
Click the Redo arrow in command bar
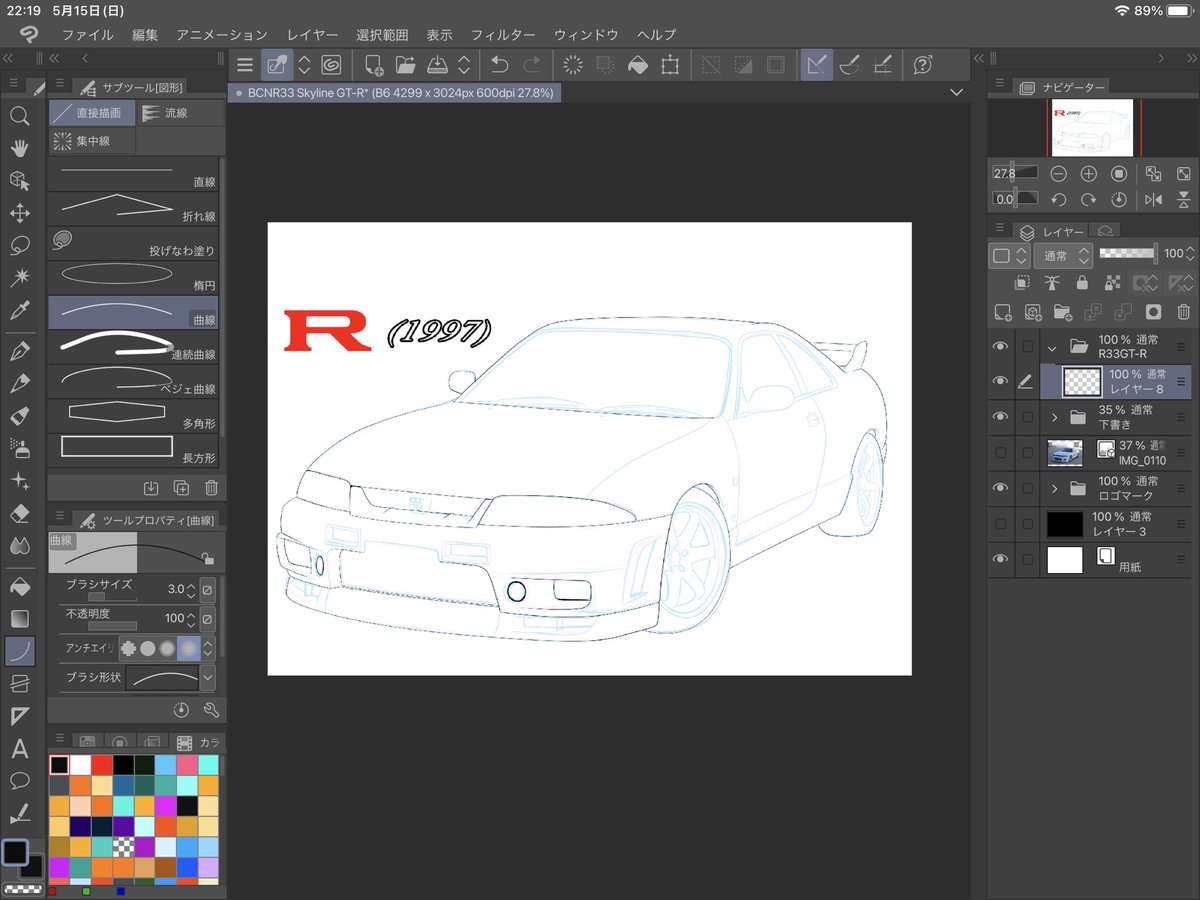coord(531,65)
